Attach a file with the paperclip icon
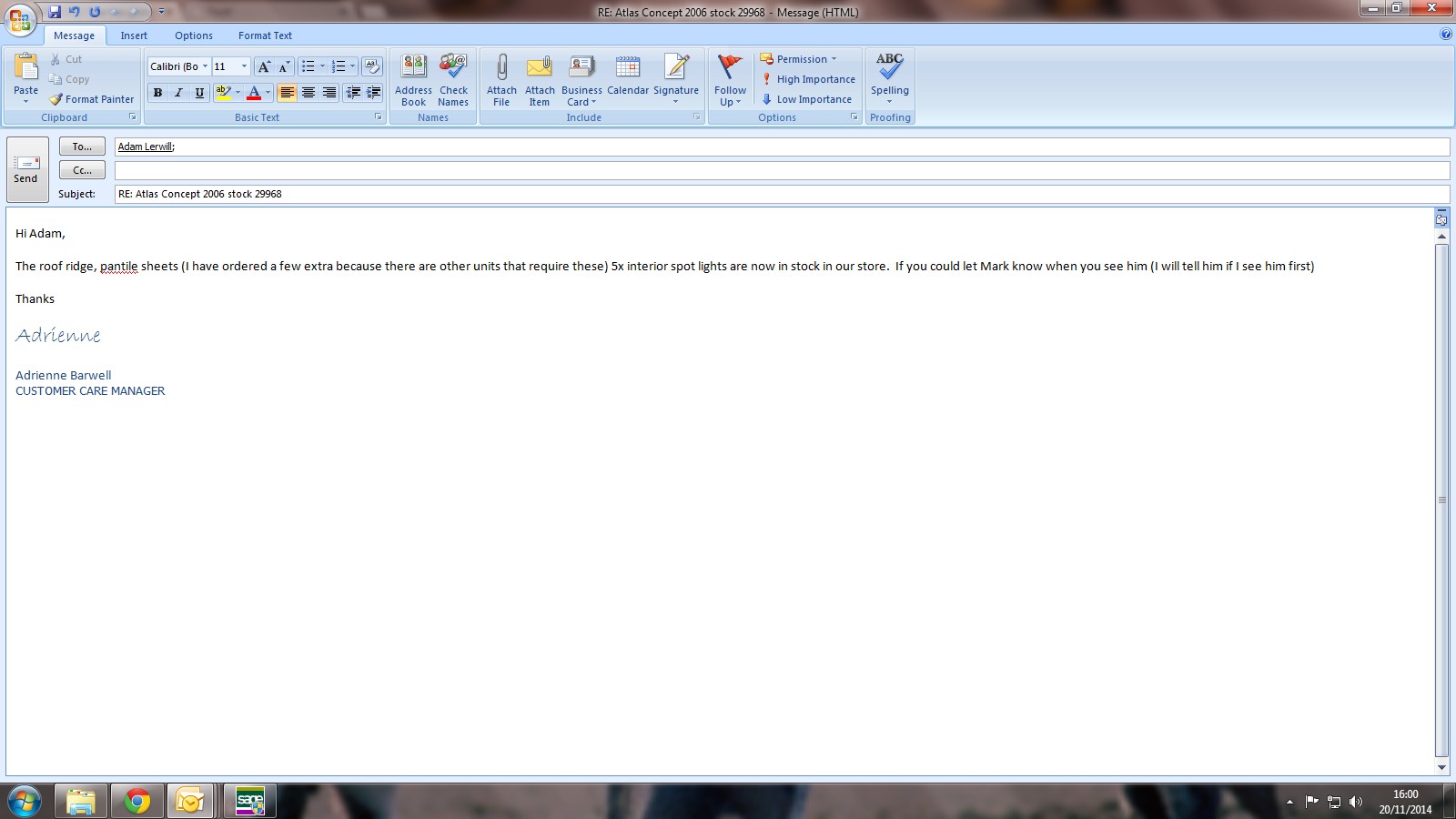 coord(501,81)
